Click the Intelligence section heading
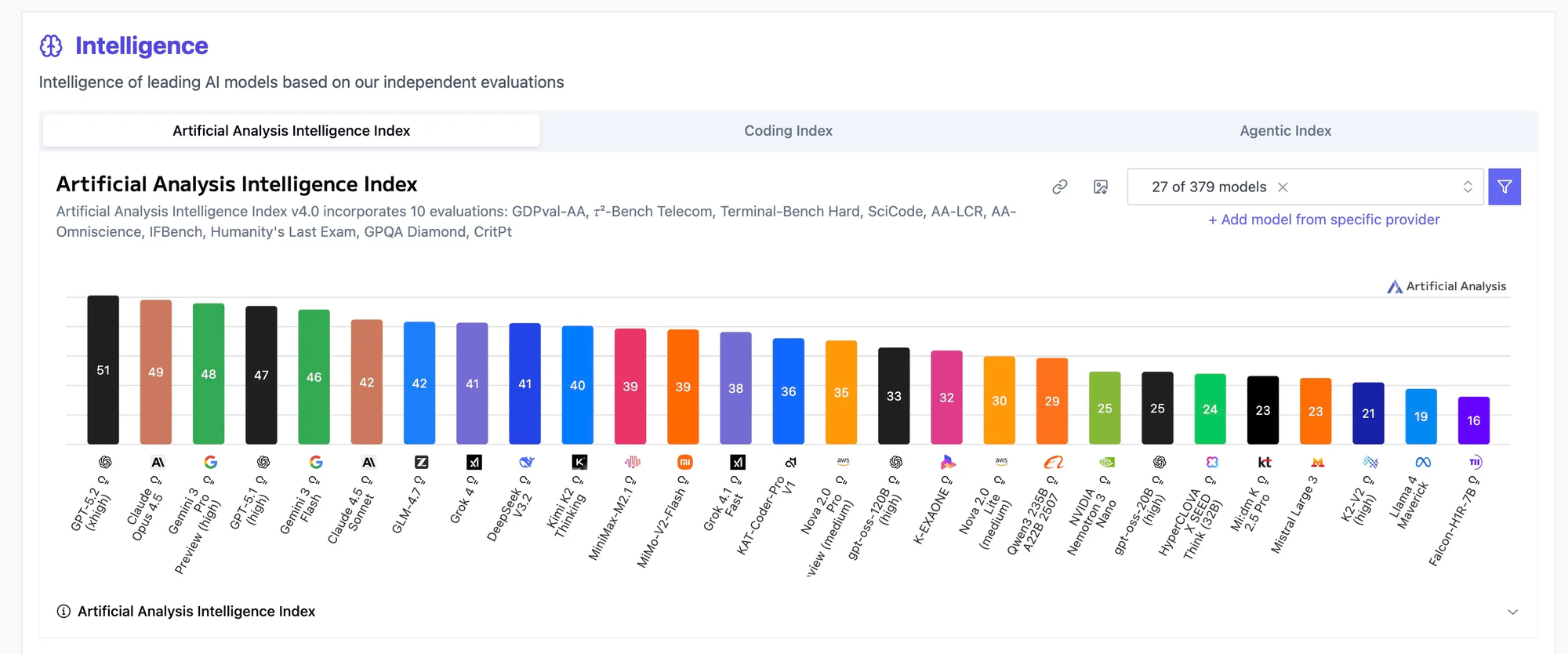 (141, 46)
